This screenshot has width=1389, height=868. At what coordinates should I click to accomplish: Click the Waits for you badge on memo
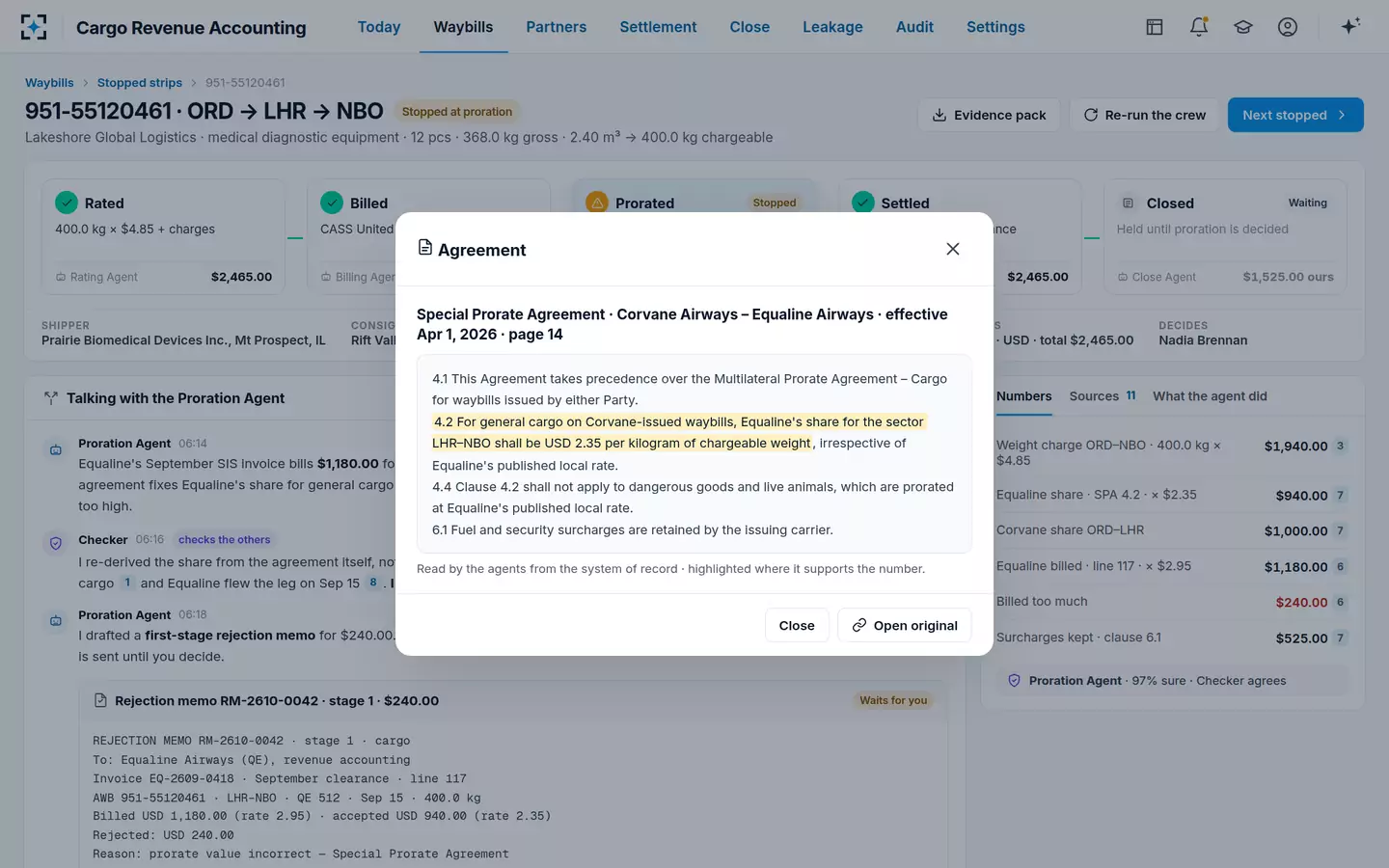tap(893, 700)
